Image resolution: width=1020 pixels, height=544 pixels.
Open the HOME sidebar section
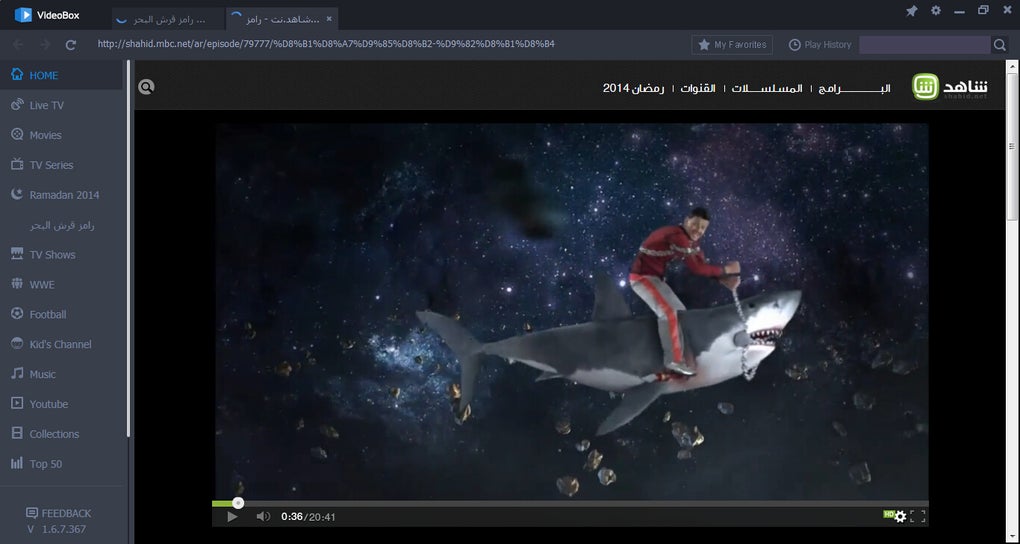pos(61,75)
